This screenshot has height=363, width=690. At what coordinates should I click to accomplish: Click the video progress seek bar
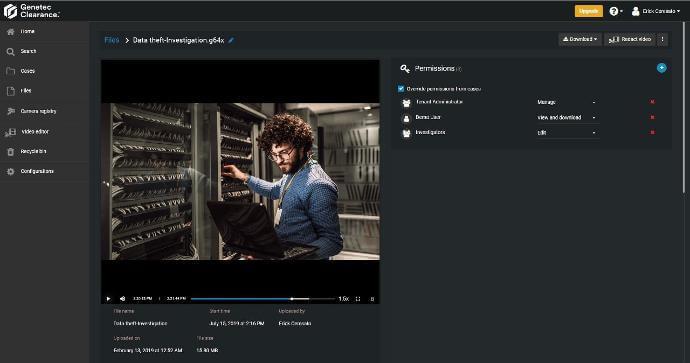pyautogui.click(x=263, y=299)
